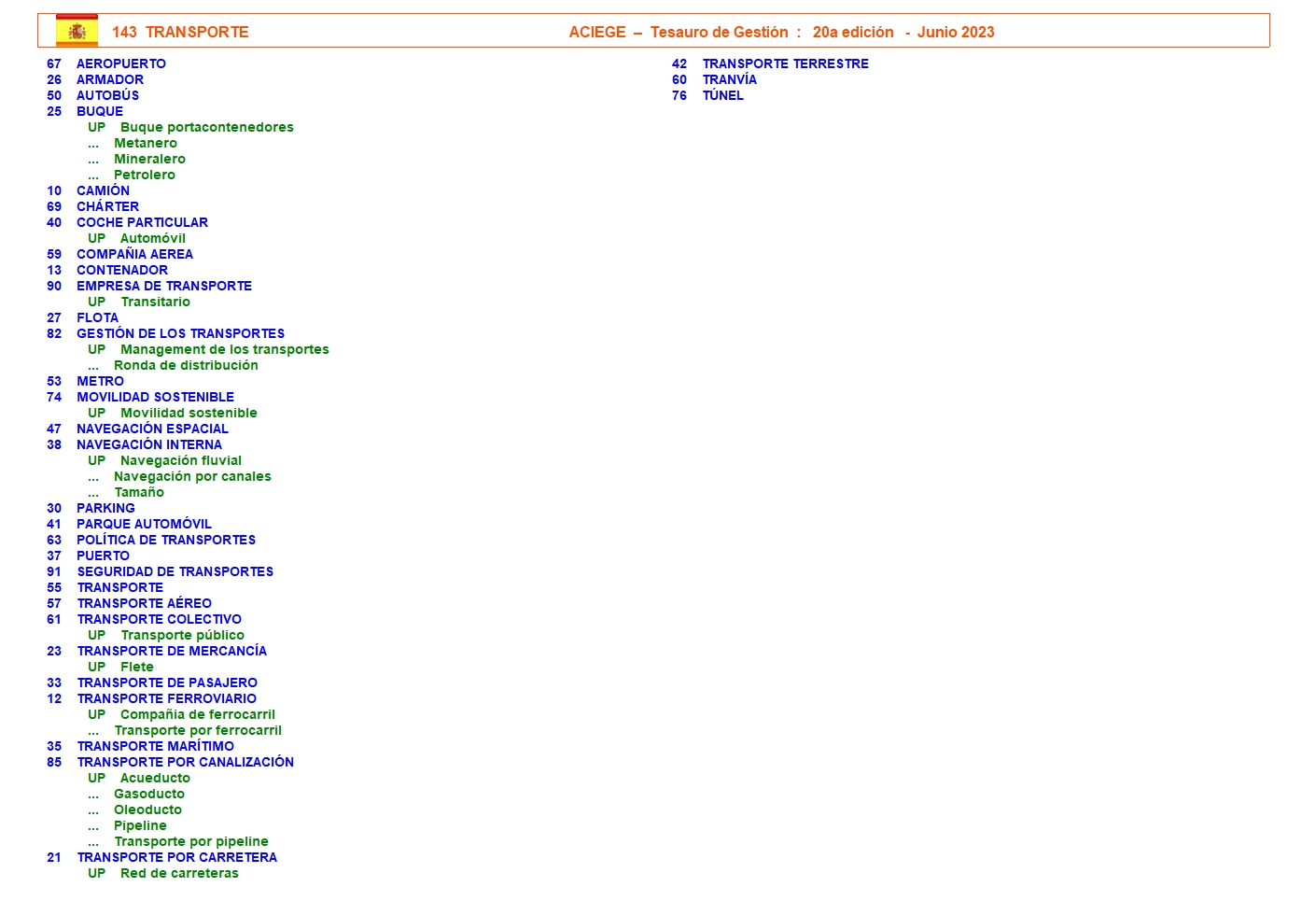Select TRANSPORTE FERROVIARIO term
Image resolution: width=1316 pixels, height=915 pixels.
point(167,698)
